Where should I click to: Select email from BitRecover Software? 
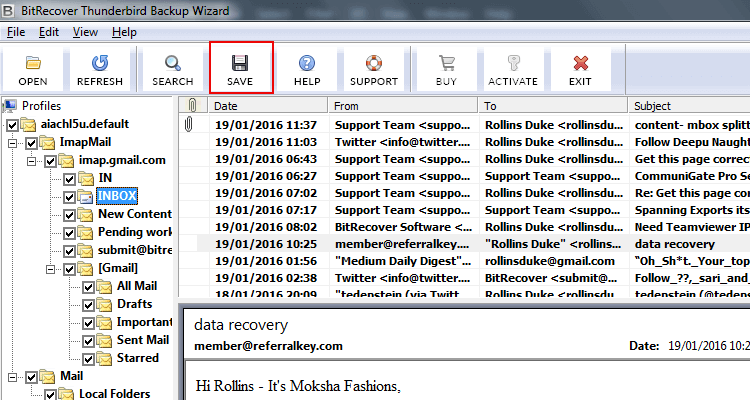click(464, 227)
